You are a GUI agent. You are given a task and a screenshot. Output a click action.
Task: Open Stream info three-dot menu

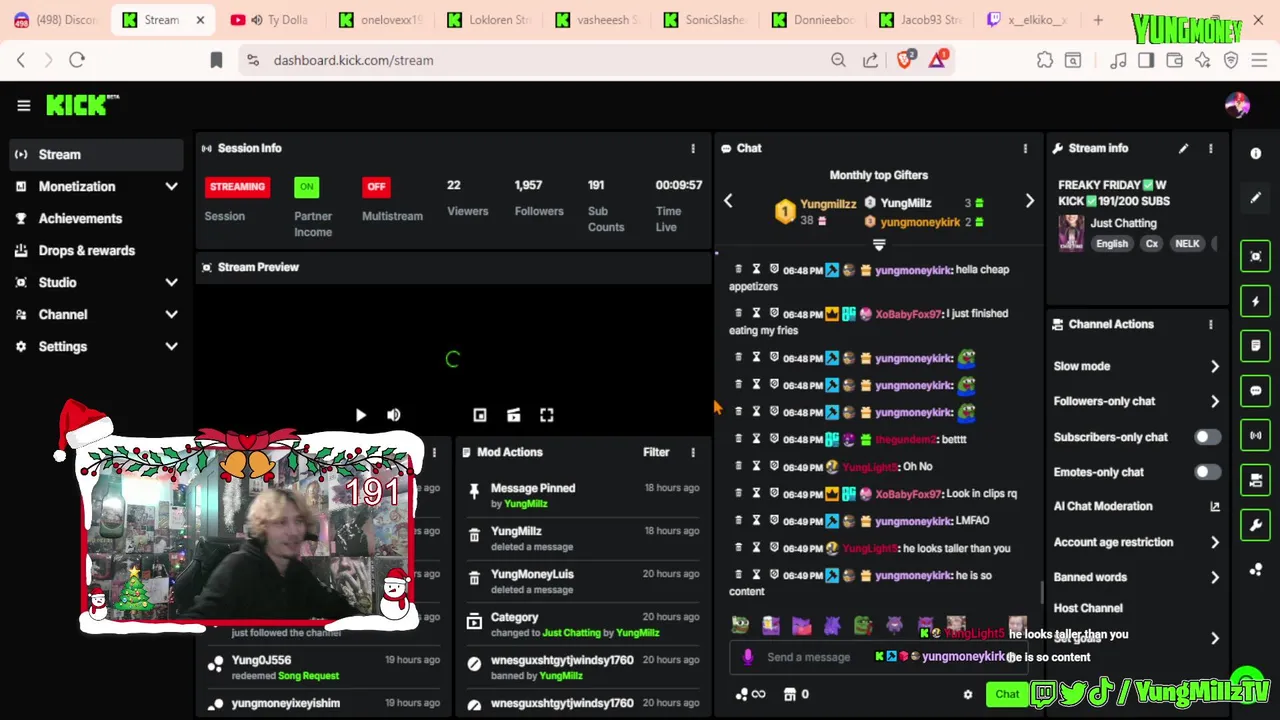pos(1211,148)
